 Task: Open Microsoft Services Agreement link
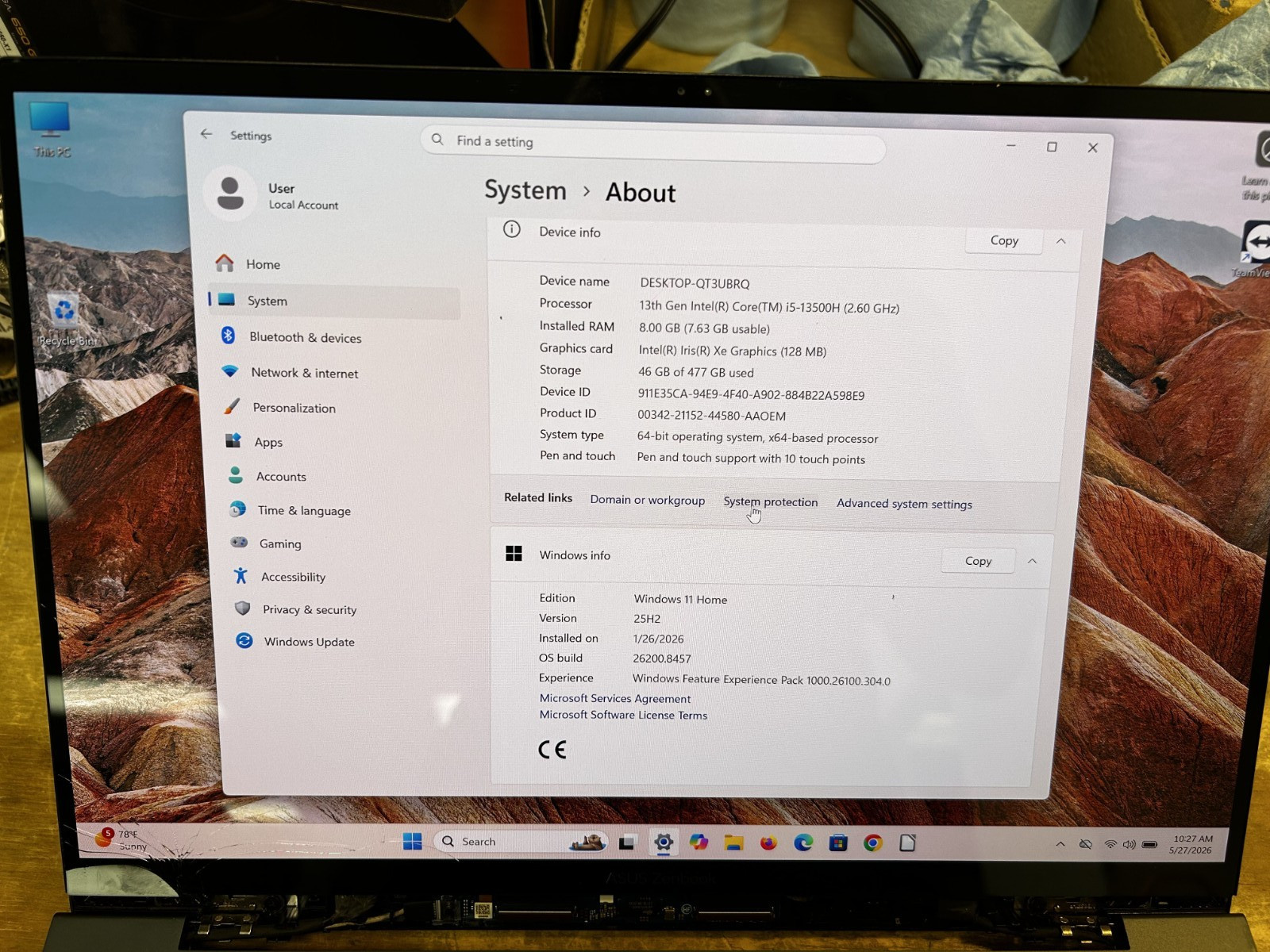(x=615, y=698)
